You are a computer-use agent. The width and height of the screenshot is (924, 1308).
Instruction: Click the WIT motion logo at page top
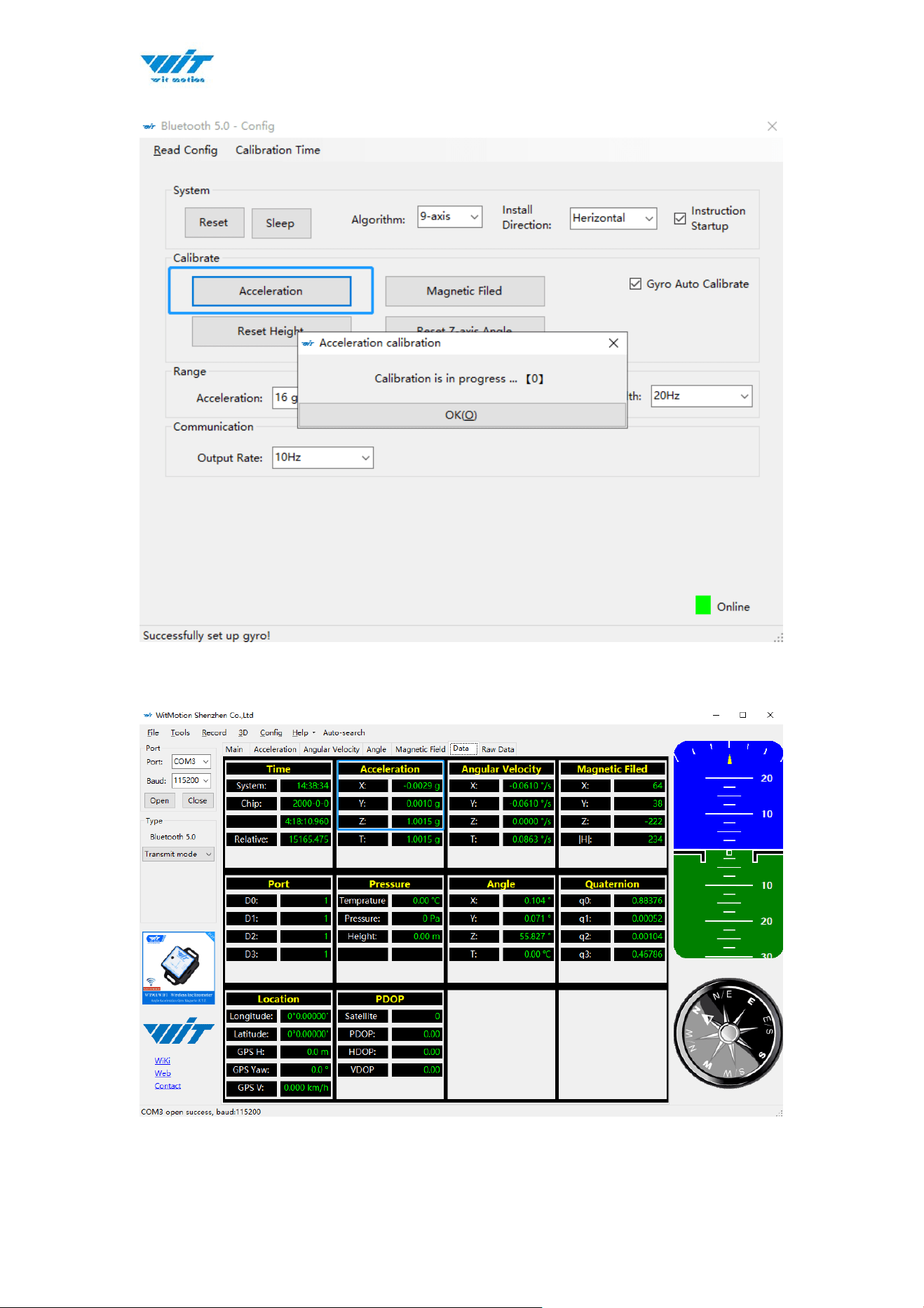coord(177,66)
